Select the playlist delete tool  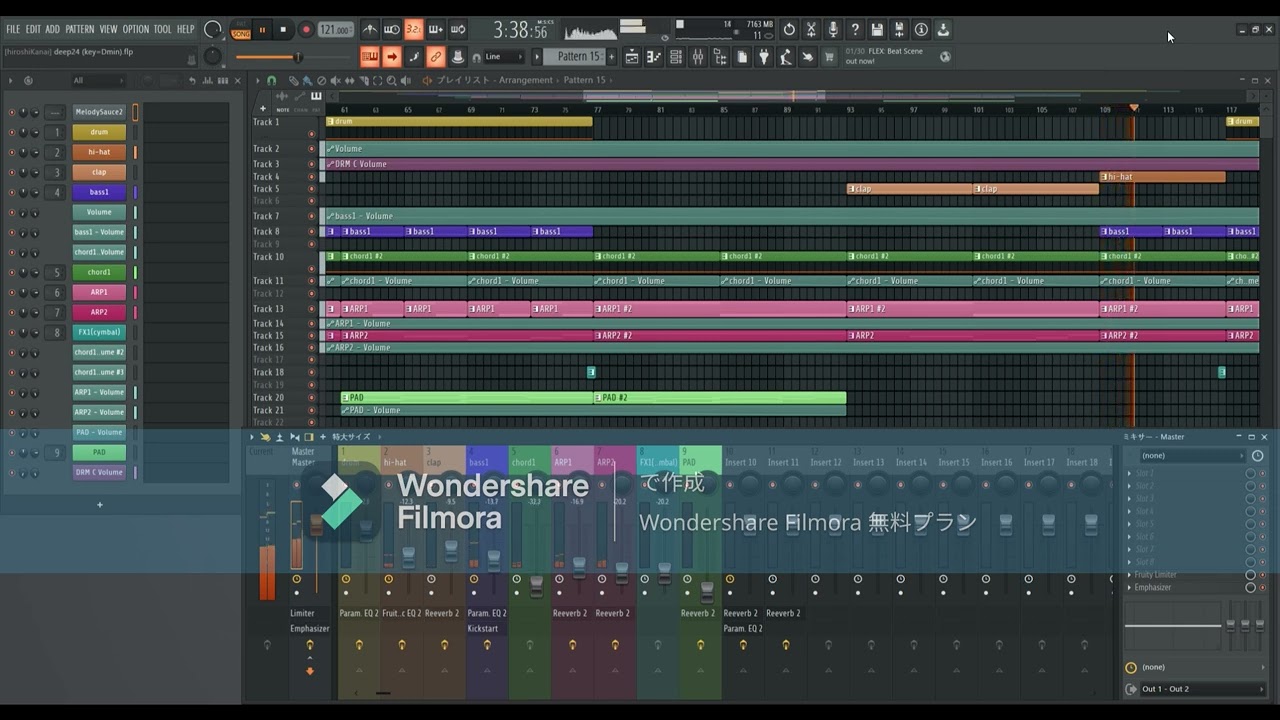coord(320,80)
